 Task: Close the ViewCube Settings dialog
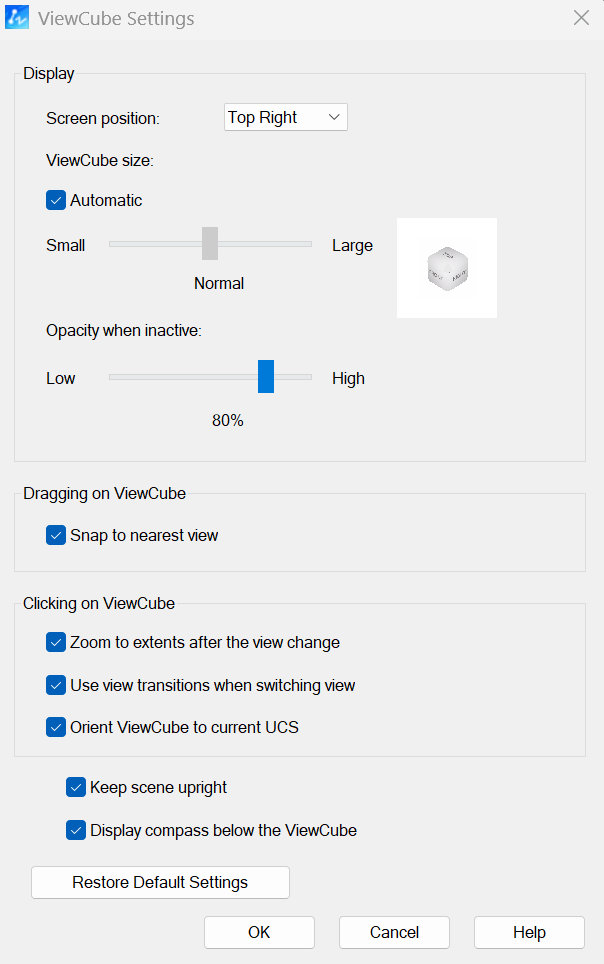tap(581, 18)
